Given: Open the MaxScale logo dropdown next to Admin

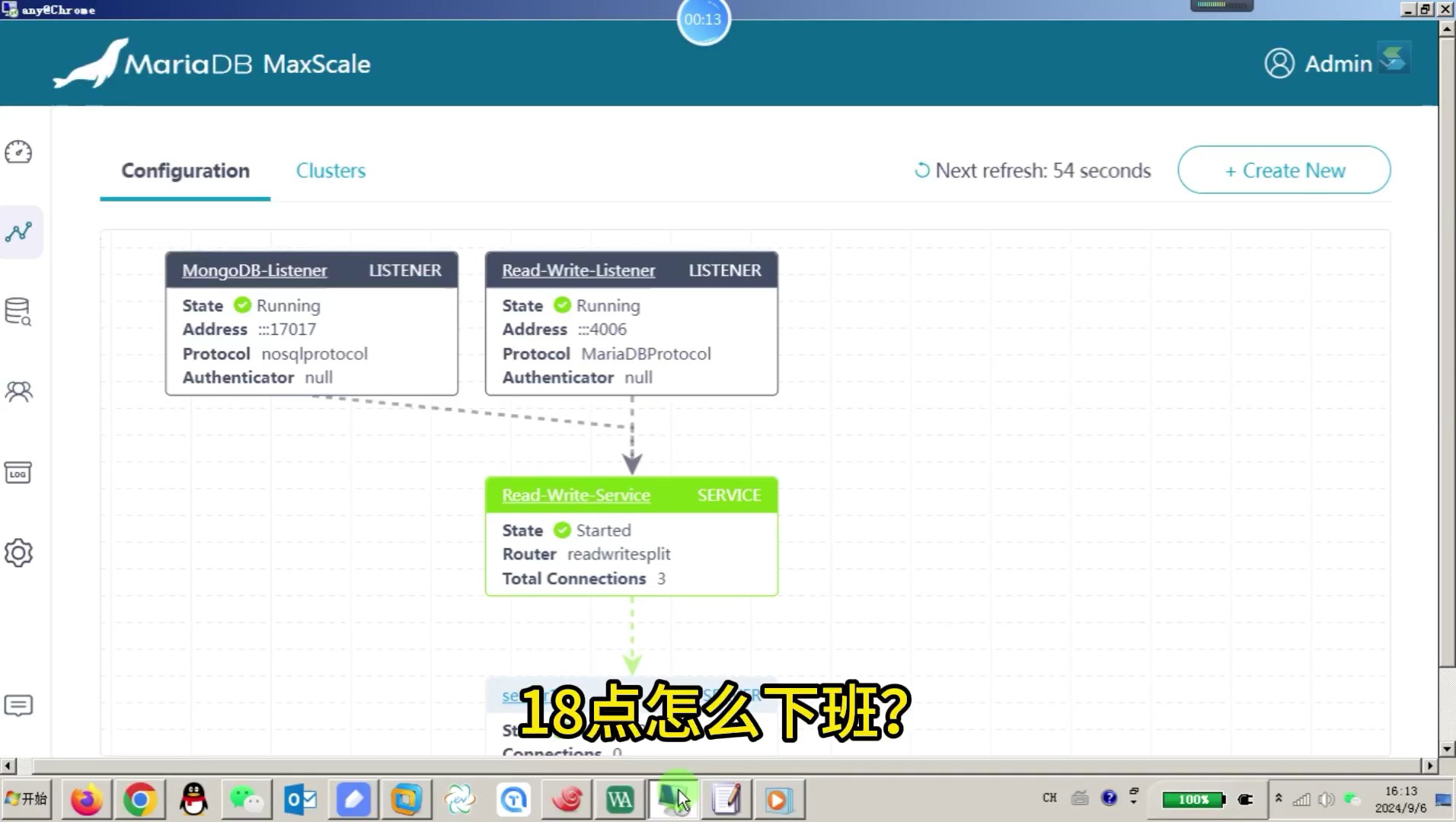Looking at the screenshot, I should click(1396, 57).
